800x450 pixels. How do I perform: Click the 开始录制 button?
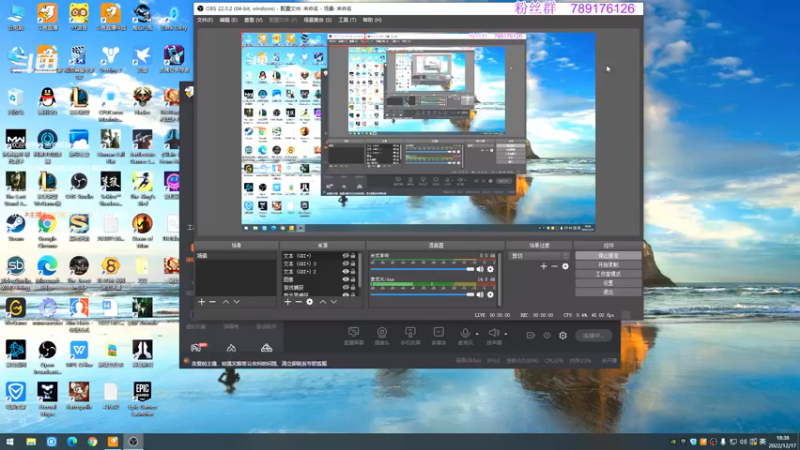pyautogui.click(x=608, y=265)
